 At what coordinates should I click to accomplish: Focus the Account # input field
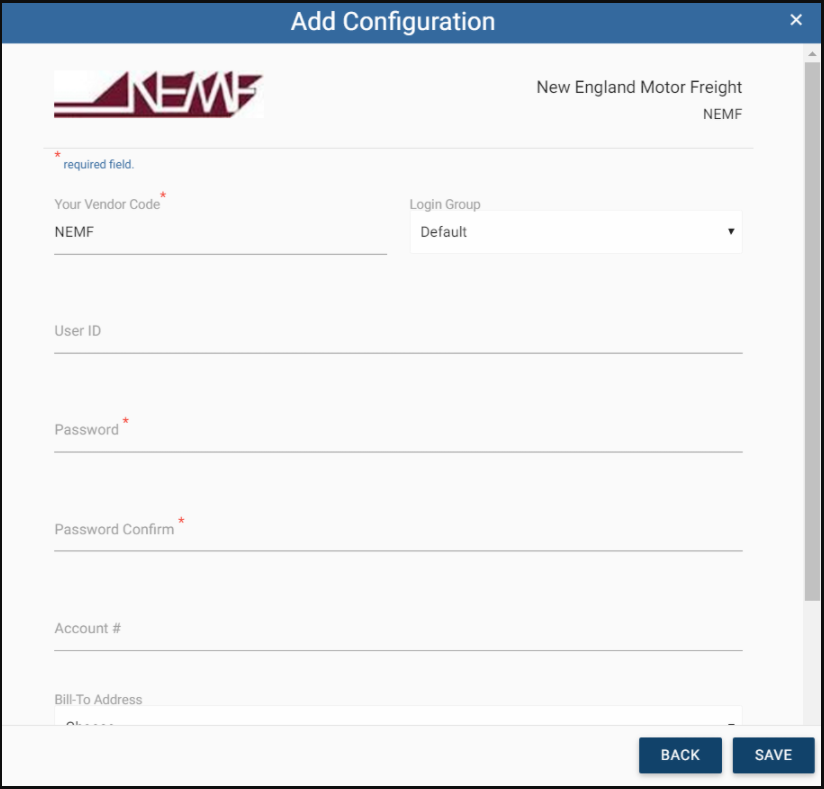[x=398, y=629]
